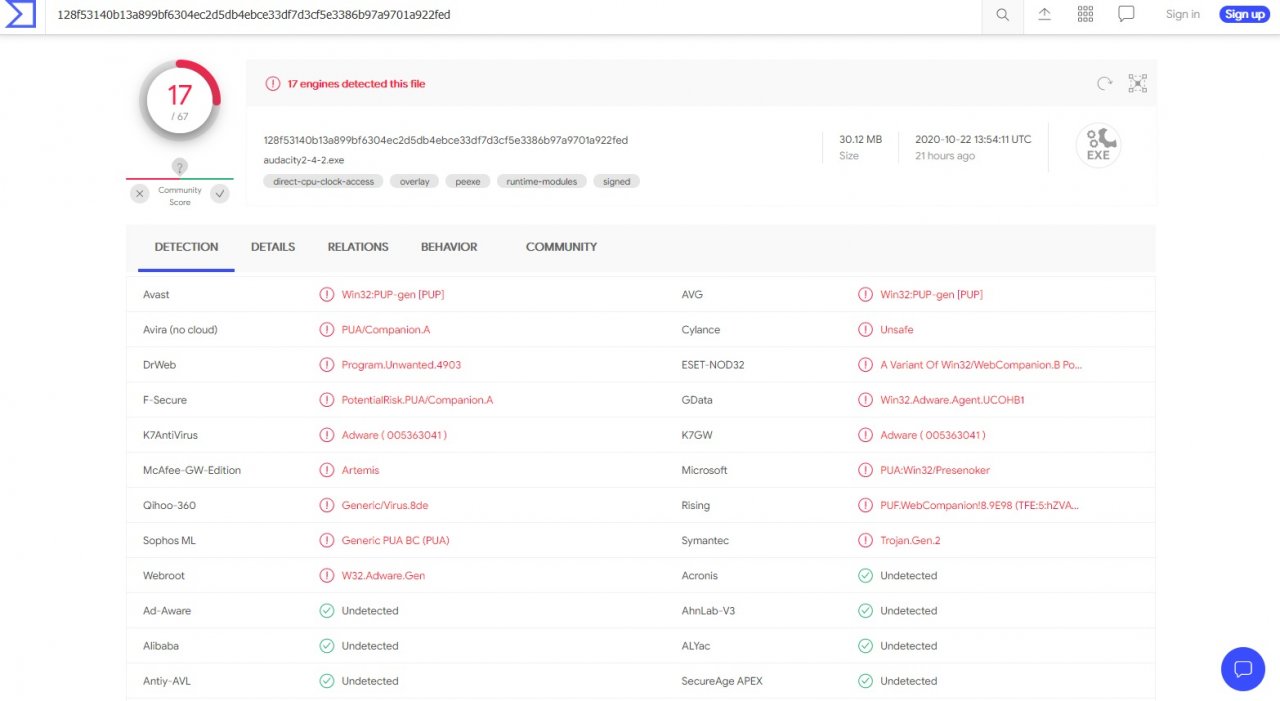
Task: Click the Ad-Aware undetected check icon
Action: 326,611
